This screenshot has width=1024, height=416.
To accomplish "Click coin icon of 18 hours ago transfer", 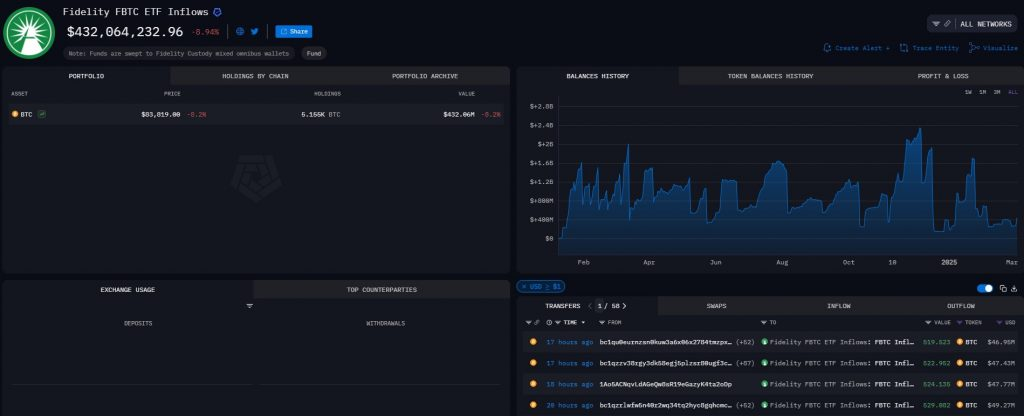I will click(533, 384).
